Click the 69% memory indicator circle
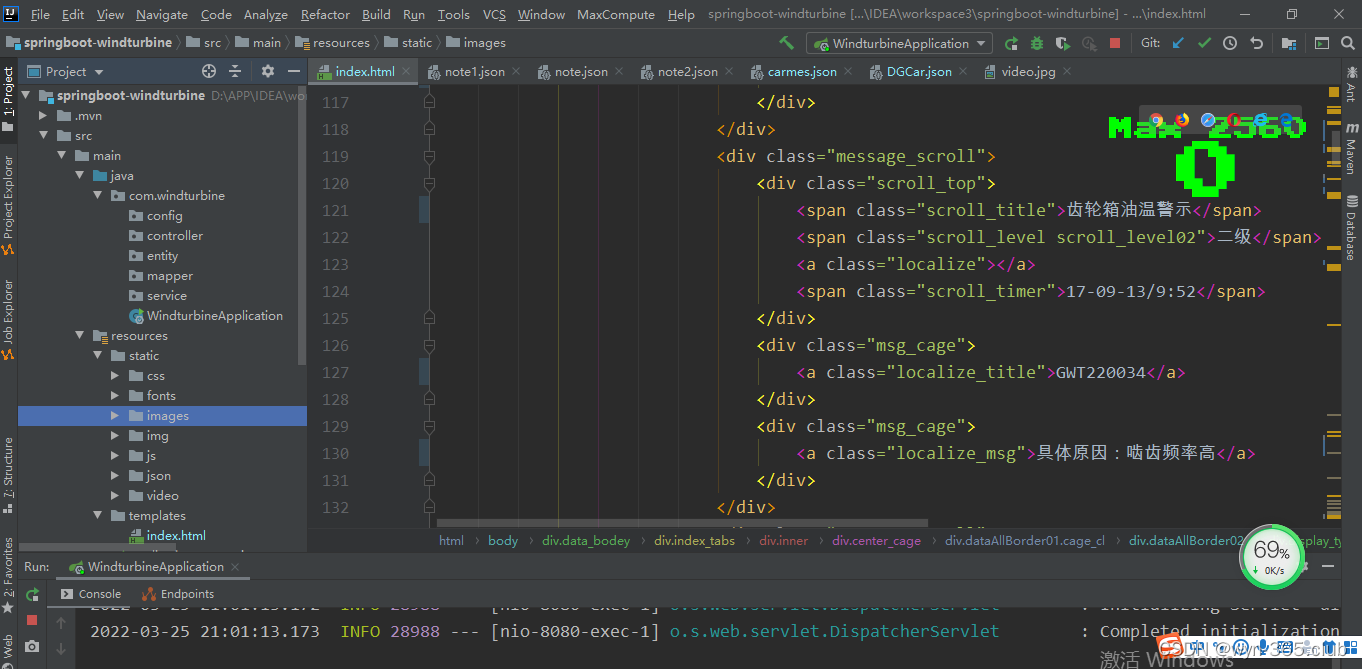 point(1271,557)
